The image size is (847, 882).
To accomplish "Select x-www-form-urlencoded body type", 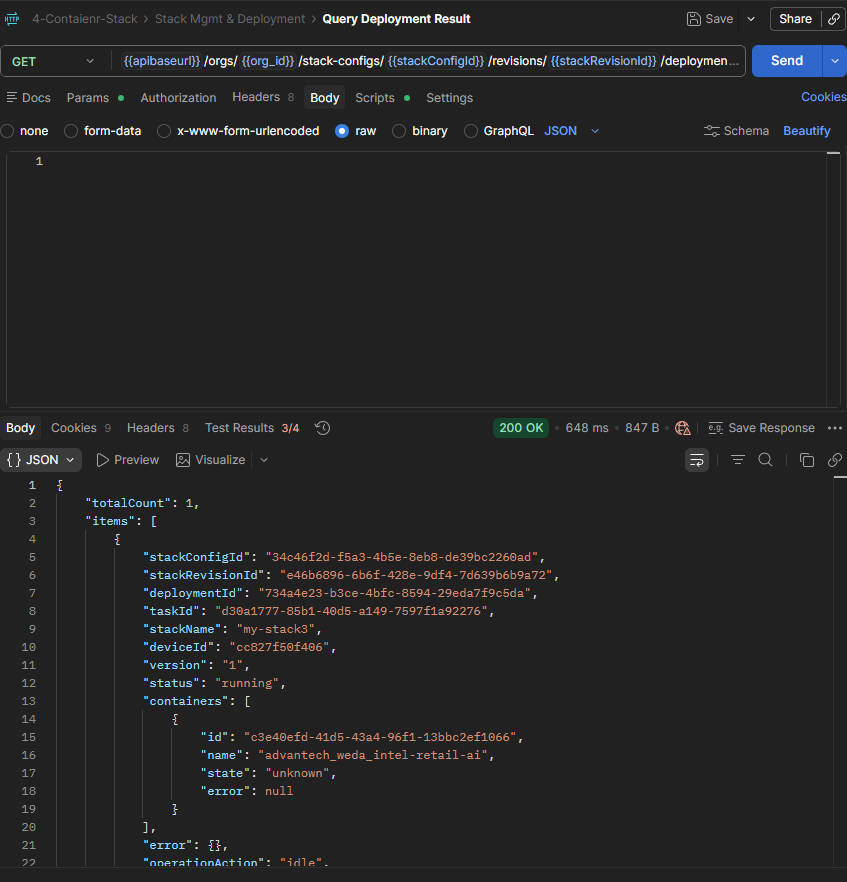I will pos(164,131).
